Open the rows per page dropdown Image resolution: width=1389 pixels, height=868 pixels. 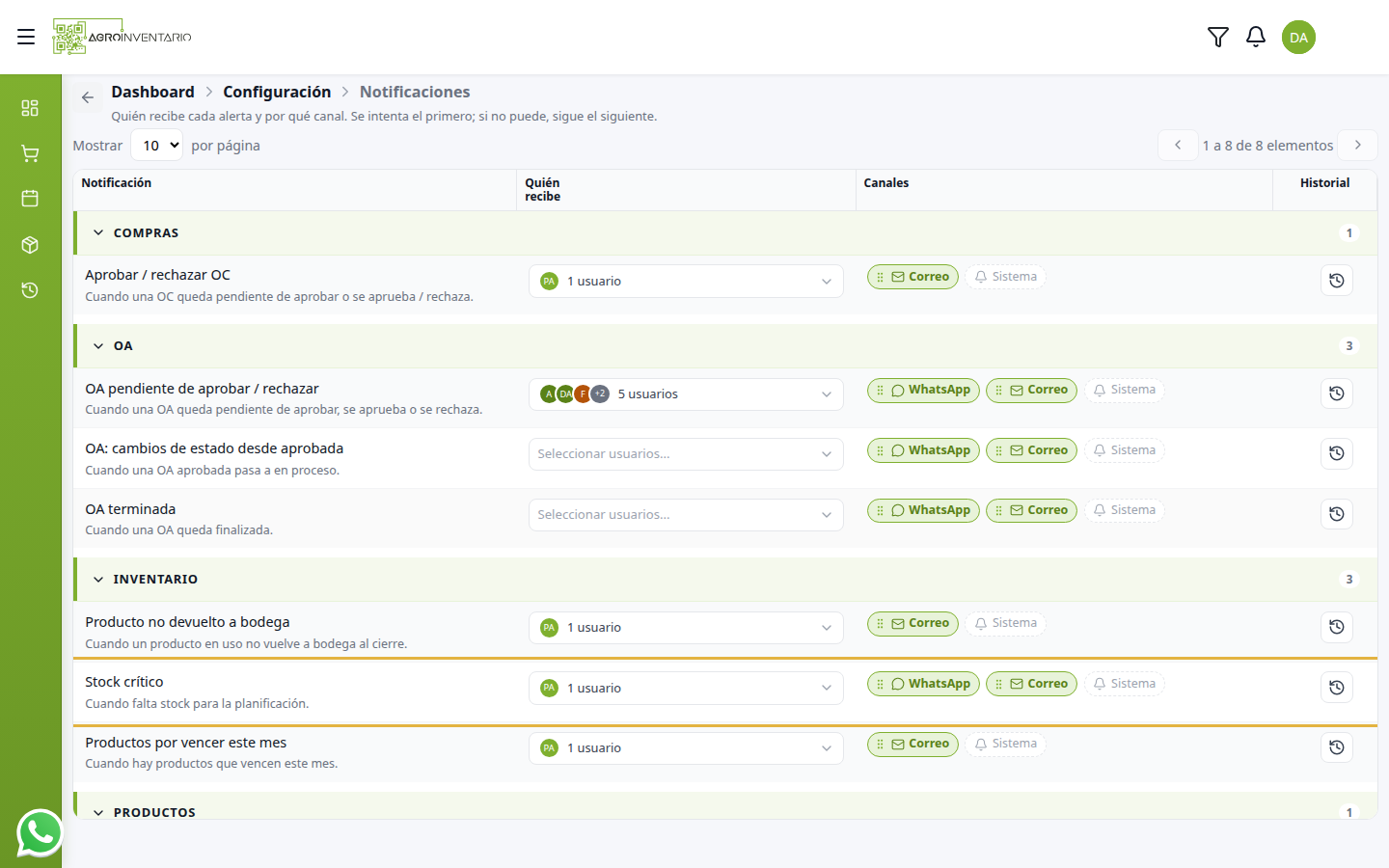[x=156, y=146]
